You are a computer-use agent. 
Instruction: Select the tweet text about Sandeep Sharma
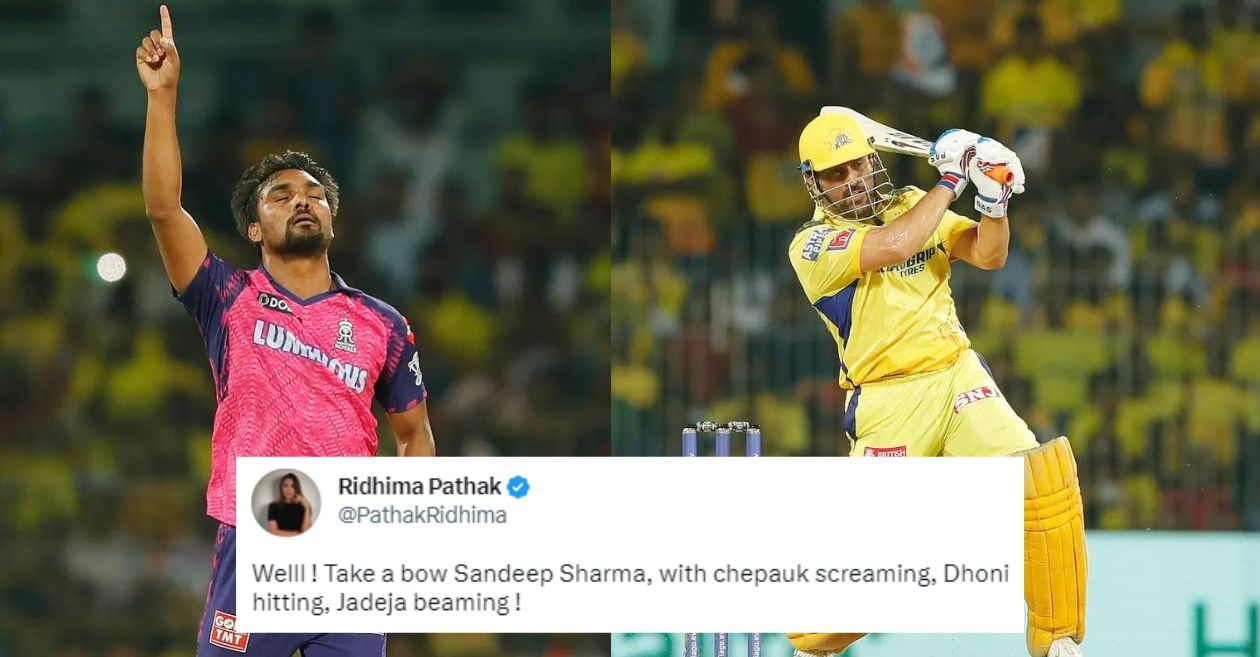[x=630, y=588]
